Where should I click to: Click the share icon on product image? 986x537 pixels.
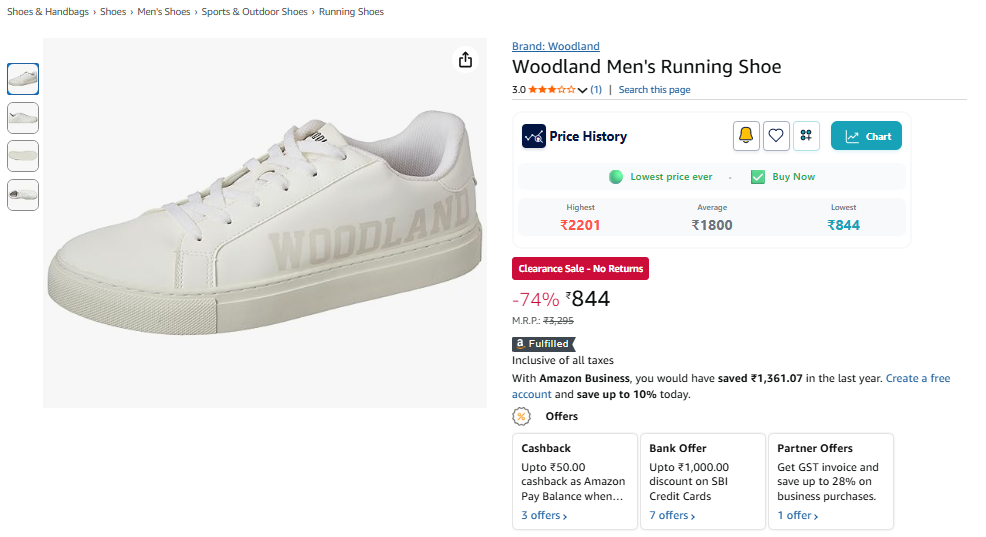point(465,60)
